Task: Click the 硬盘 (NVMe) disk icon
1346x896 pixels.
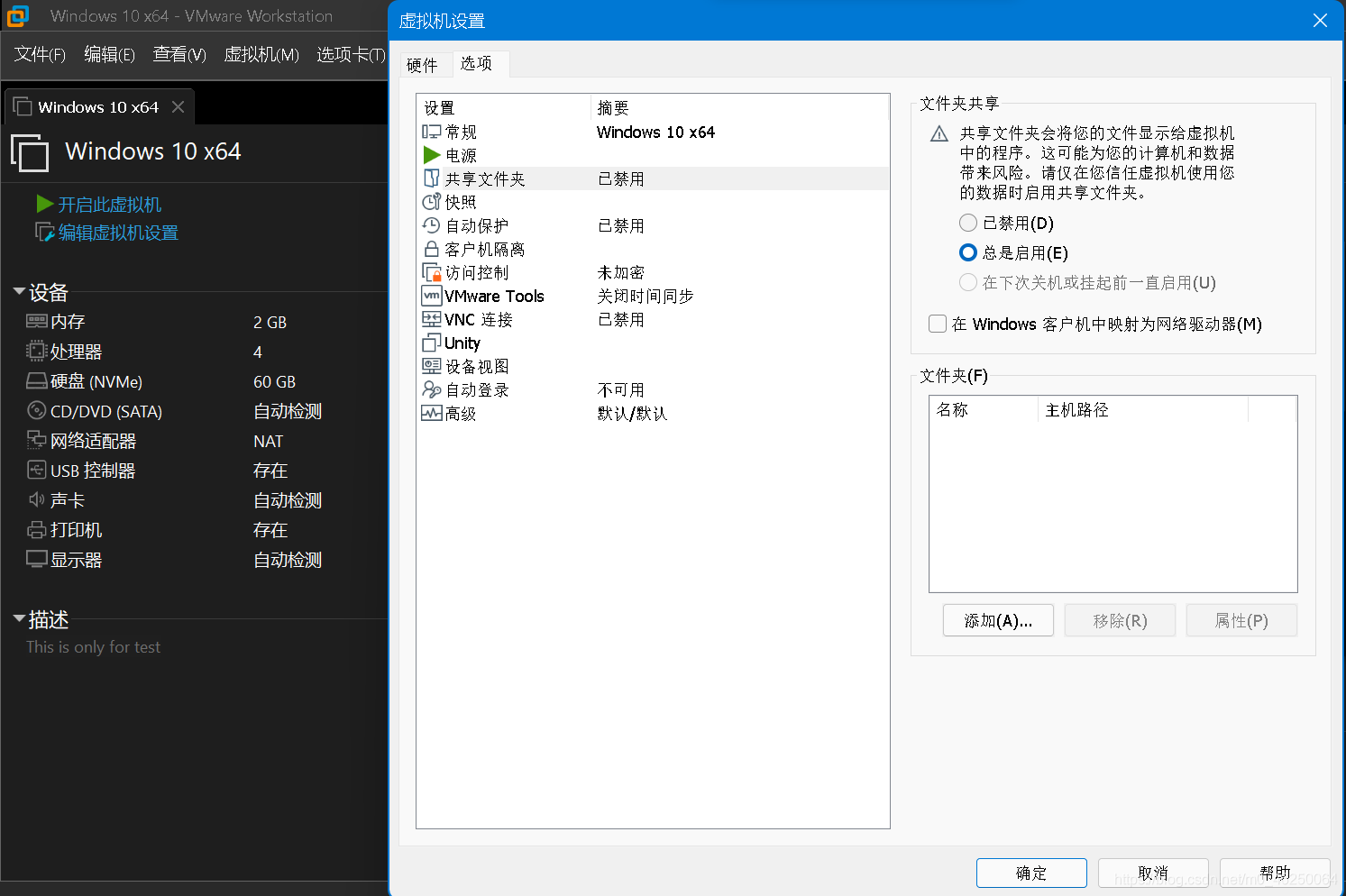Action: point(36,380)
